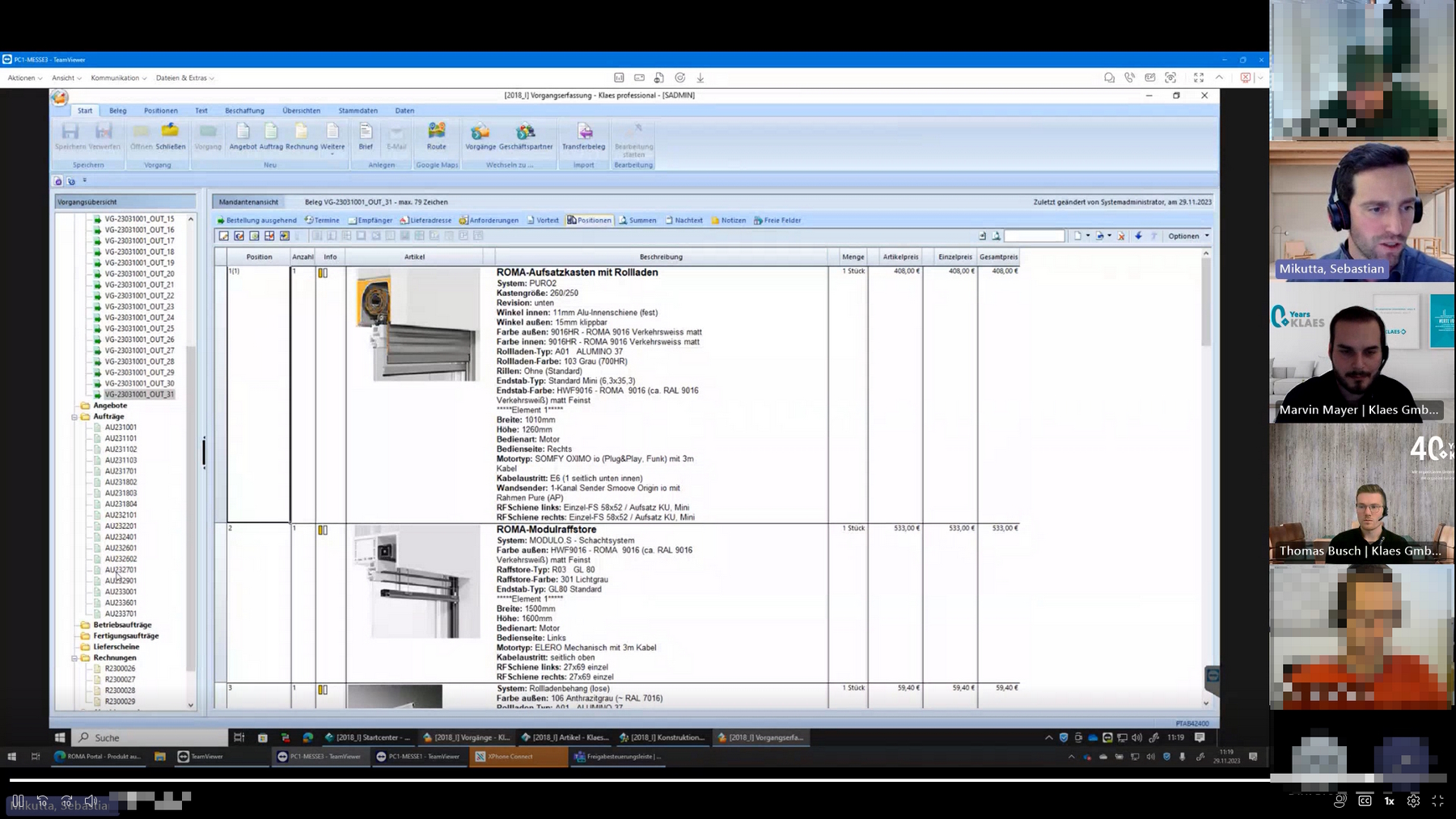Image resolution: width=1456 pixels, height=819 pixels.
Task: Open [2018_I] Startcenter taskbar item
Action: tap(368, 737)
